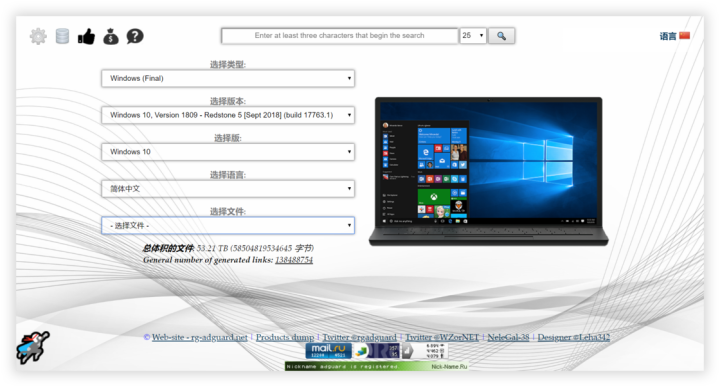Expand the 选择文件 file dropdown
The height and width of the screenshot is (387, 720).
click(x=228, y=225)
